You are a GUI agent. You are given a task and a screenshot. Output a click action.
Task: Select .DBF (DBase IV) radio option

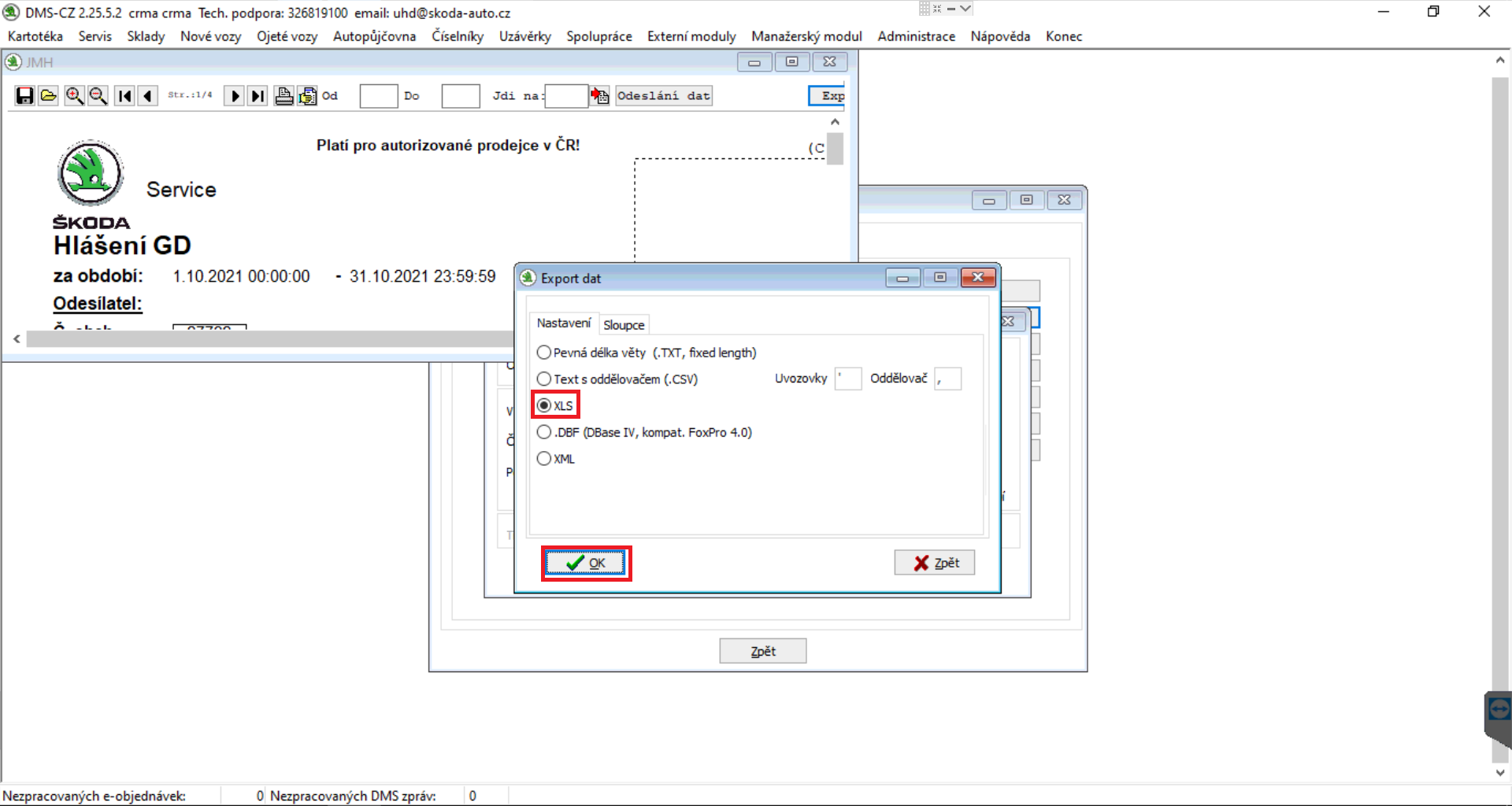click(544, 432)
